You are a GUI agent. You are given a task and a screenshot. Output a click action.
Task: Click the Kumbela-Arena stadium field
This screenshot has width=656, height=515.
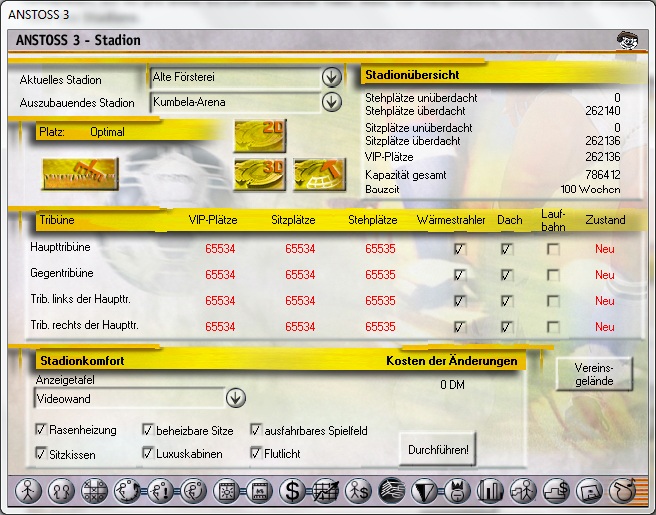(x=235, y=102)
